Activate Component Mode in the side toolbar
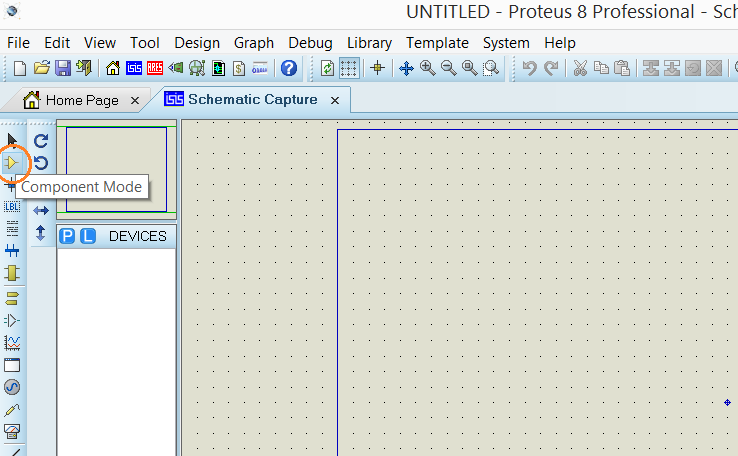The height and width of the screenshot is (456, 738). click(x=12, y=163)
